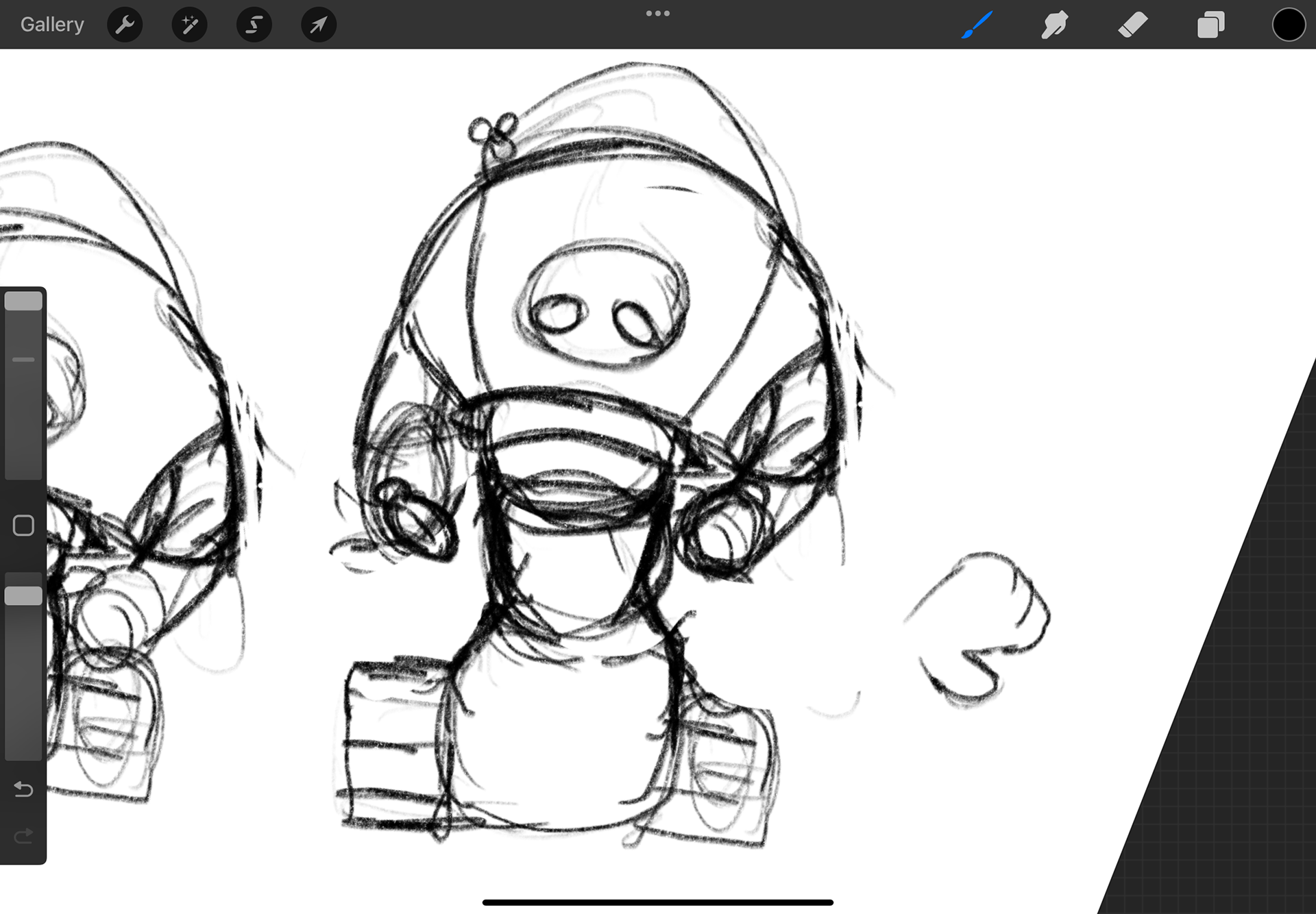The image size is (1316, 914).
Task: Adjust the brush opacity slider handle
Action: click(x=24, y=595)
